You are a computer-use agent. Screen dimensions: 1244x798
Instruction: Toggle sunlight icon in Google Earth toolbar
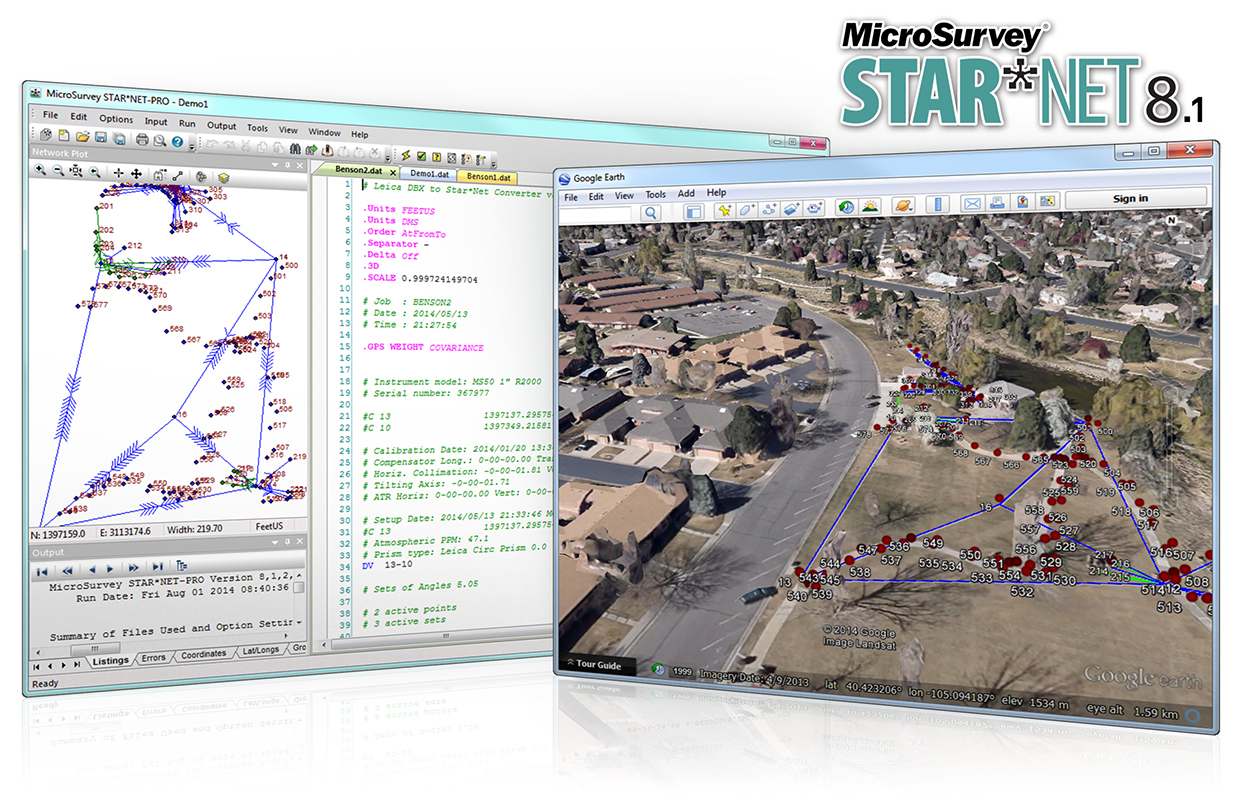[x=870, y=206]
